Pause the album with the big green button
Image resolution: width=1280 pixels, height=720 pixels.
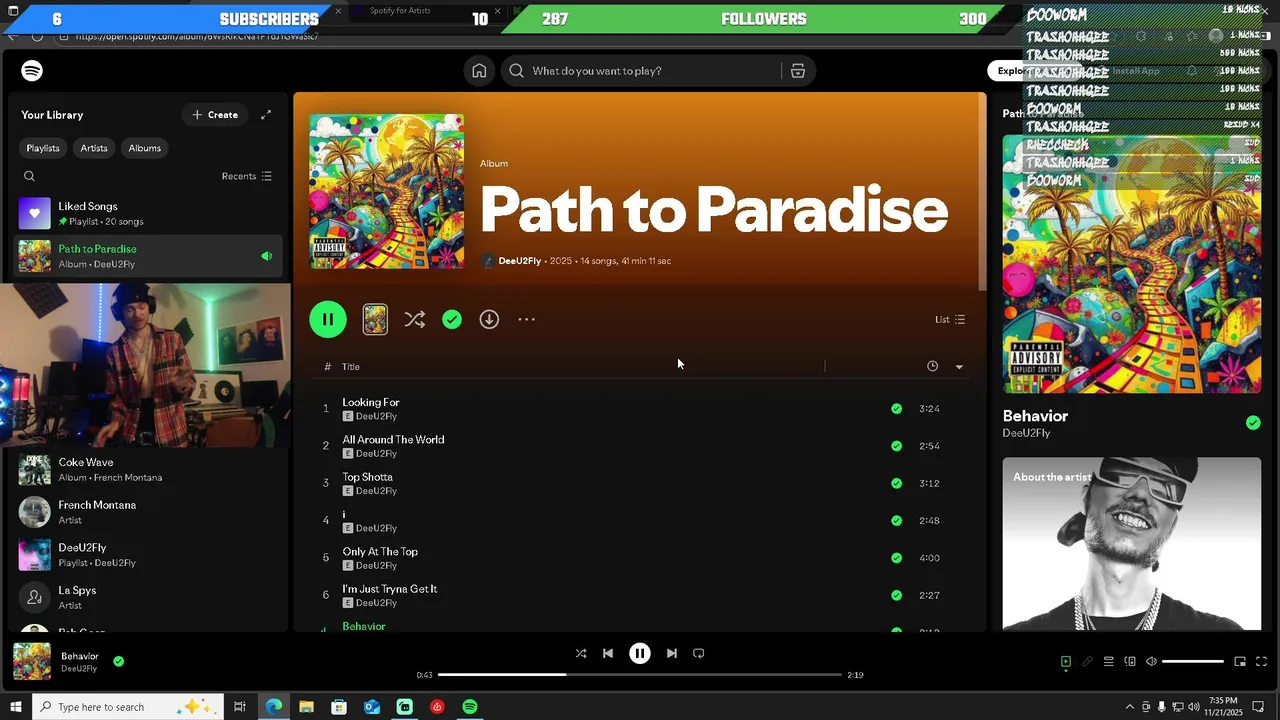[328, 319]
